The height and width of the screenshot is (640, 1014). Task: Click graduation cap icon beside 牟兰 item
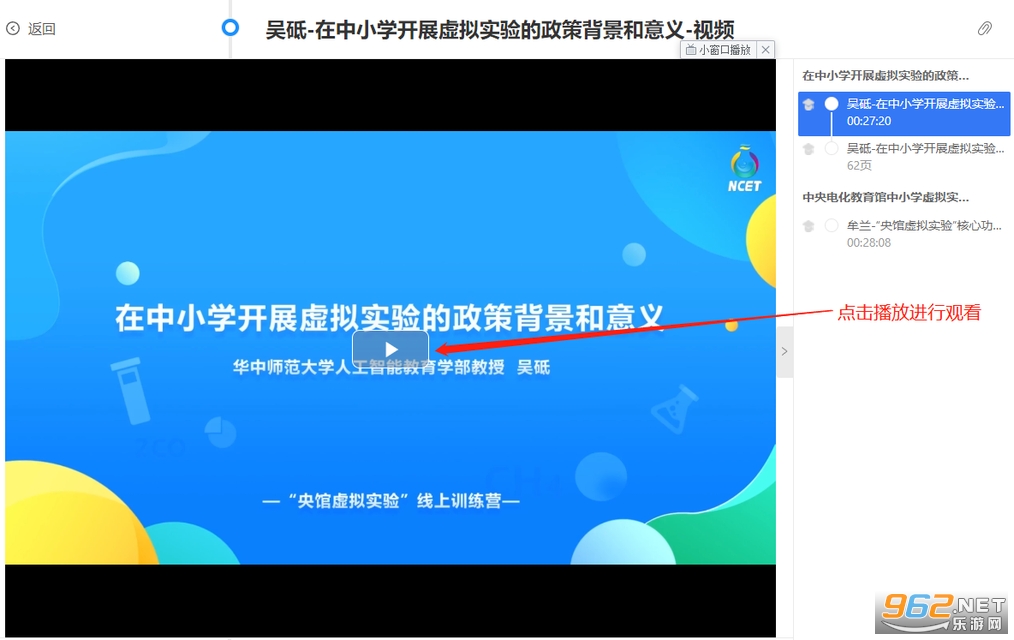point(808,226)
